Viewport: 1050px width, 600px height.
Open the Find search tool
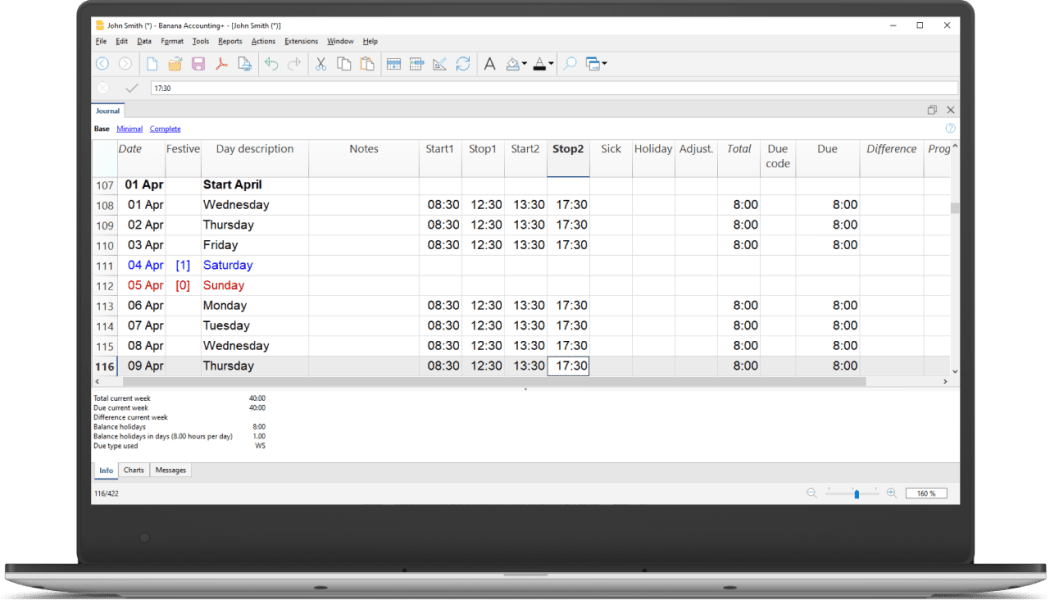coord(569,63)
